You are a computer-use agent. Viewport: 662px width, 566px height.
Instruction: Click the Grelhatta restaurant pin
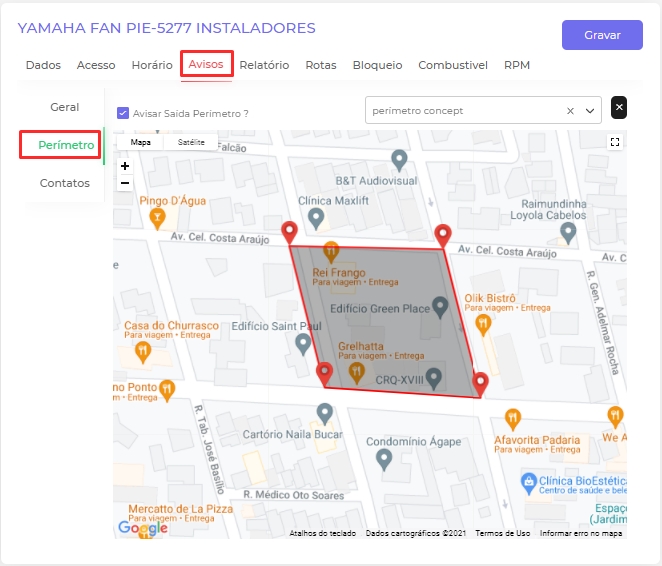click(356, 373)
